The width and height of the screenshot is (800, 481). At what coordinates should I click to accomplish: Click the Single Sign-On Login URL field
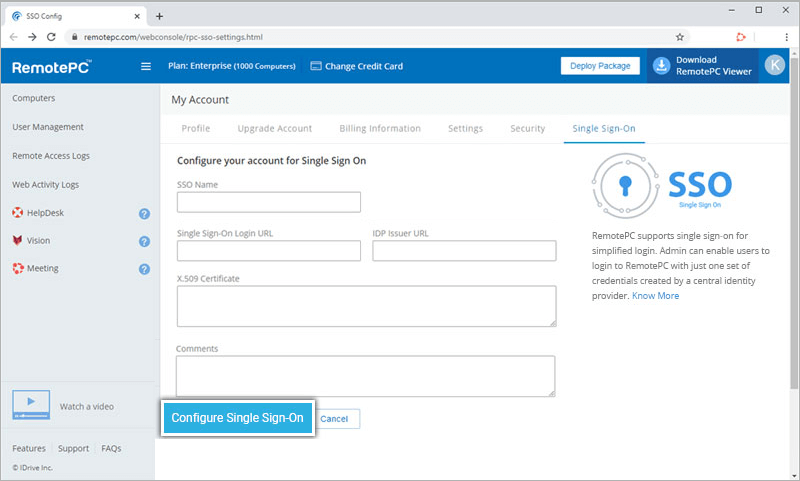tap(269, 251)
